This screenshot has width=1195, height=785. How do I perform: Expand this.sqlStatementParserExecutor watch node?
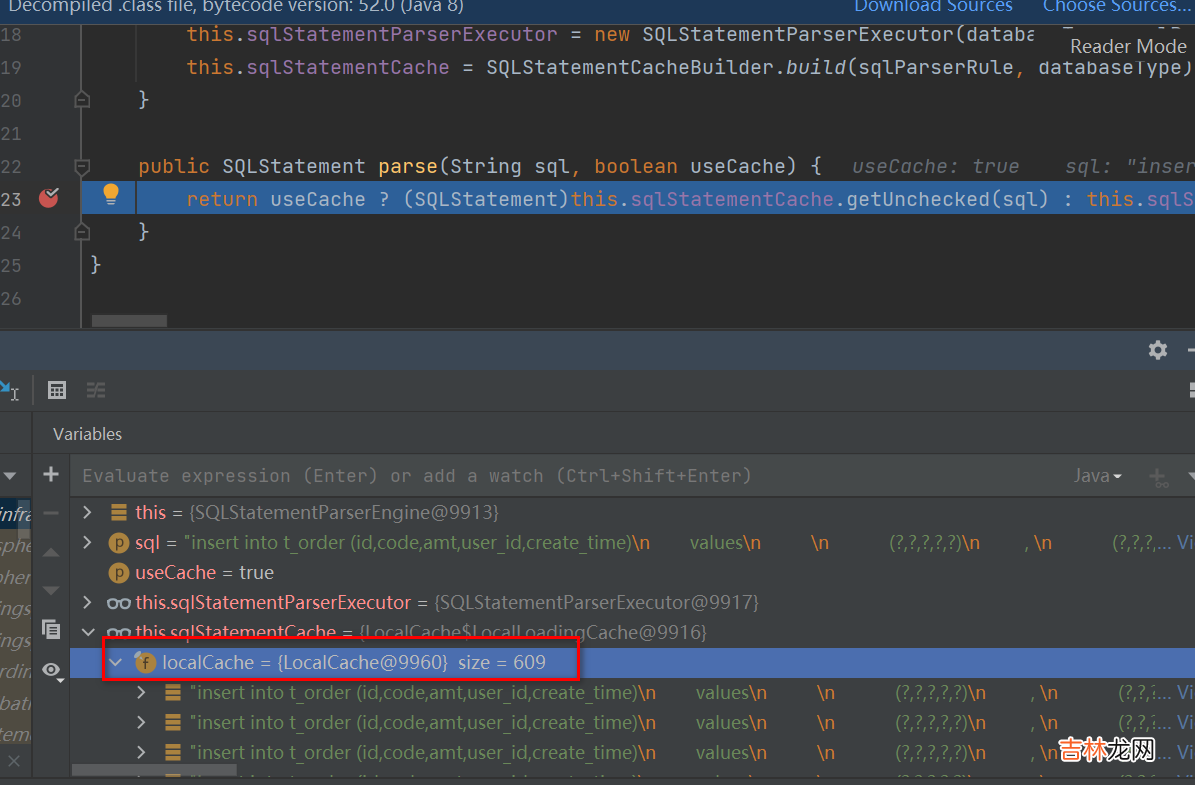pyautogui.click(x=88, y=602)
